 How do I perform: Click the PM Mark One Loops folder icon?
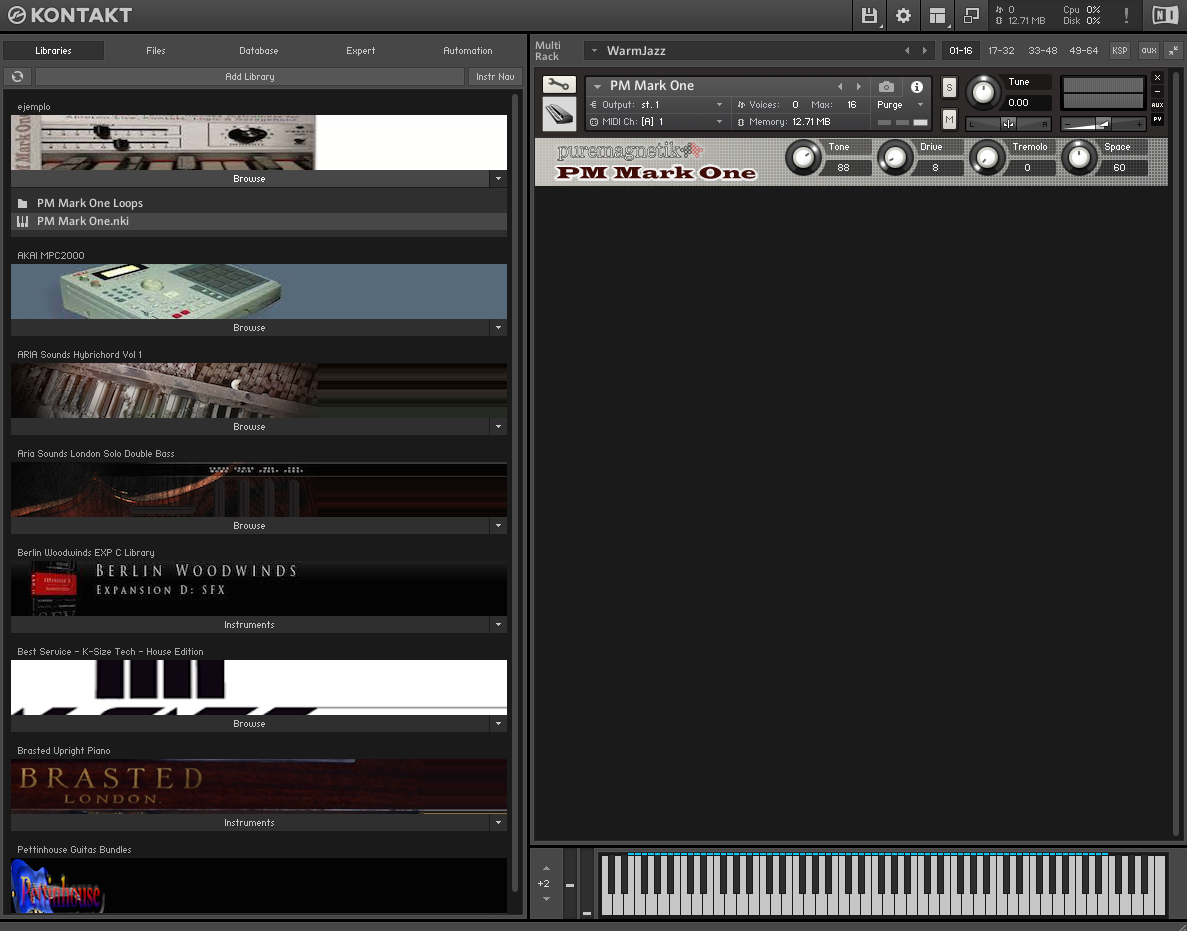[x=23, y=204]
